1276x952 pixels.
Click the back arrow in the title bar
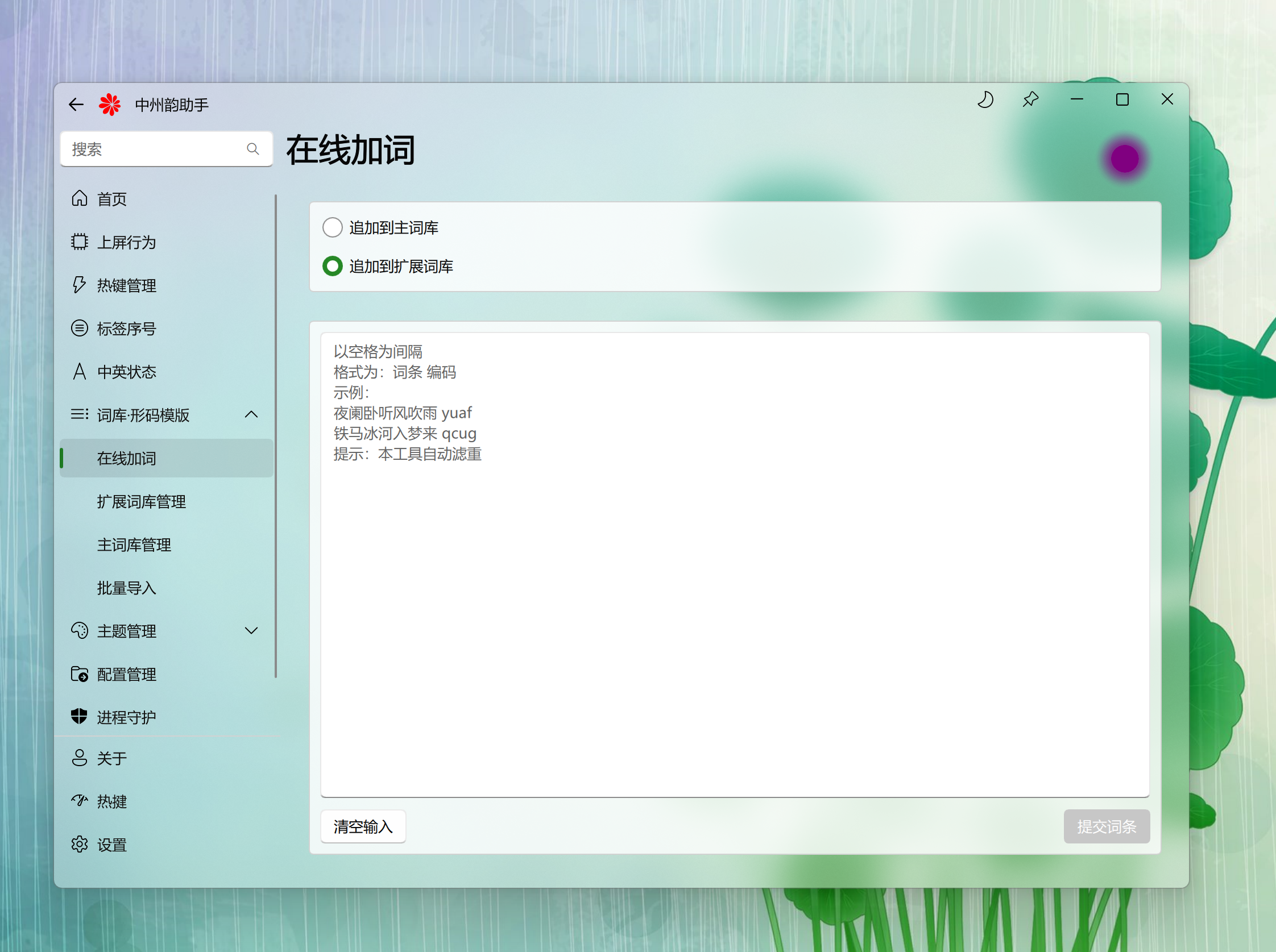(x=76, y=105)
